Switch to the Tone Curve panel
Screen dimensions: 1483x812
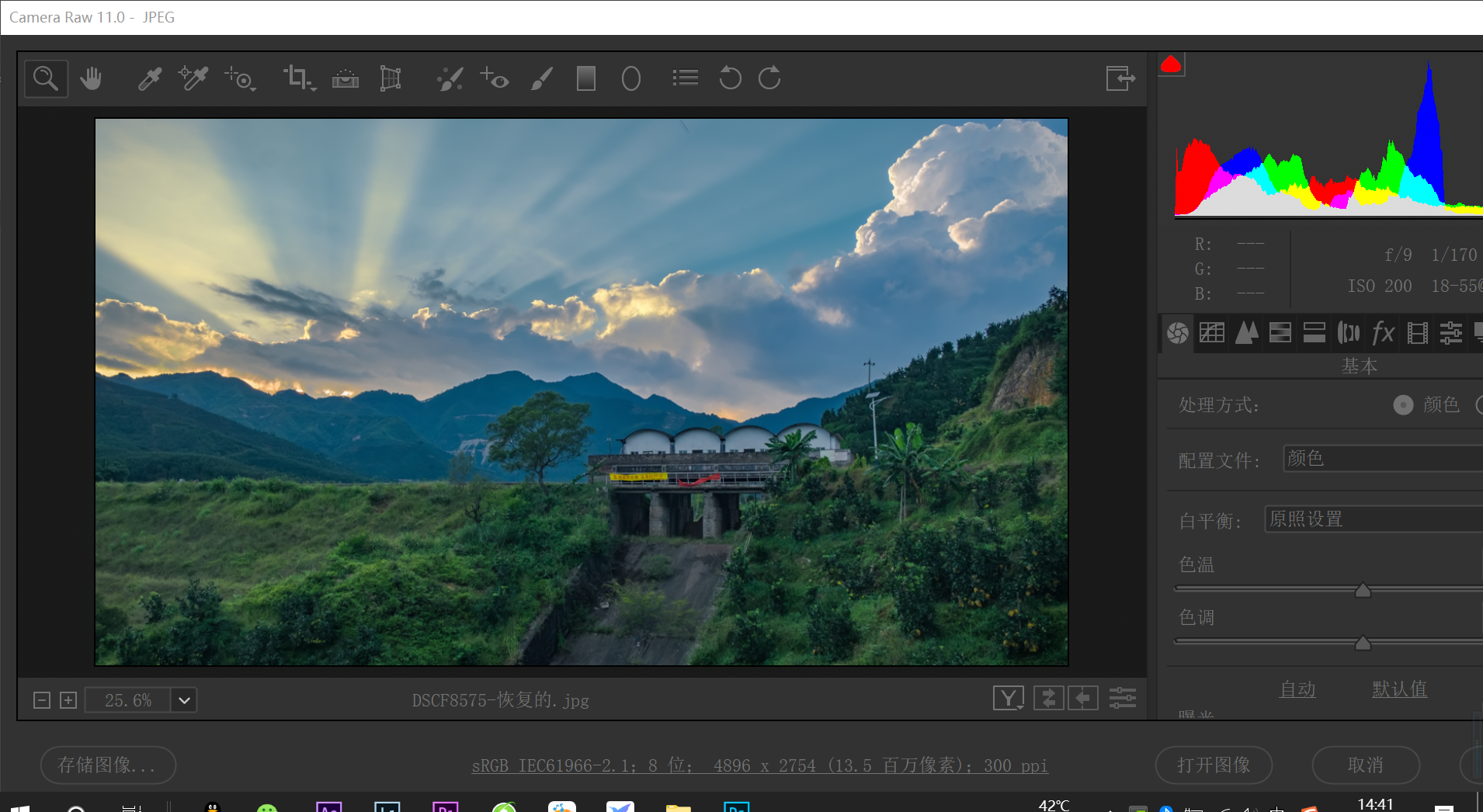(1212, 333)
